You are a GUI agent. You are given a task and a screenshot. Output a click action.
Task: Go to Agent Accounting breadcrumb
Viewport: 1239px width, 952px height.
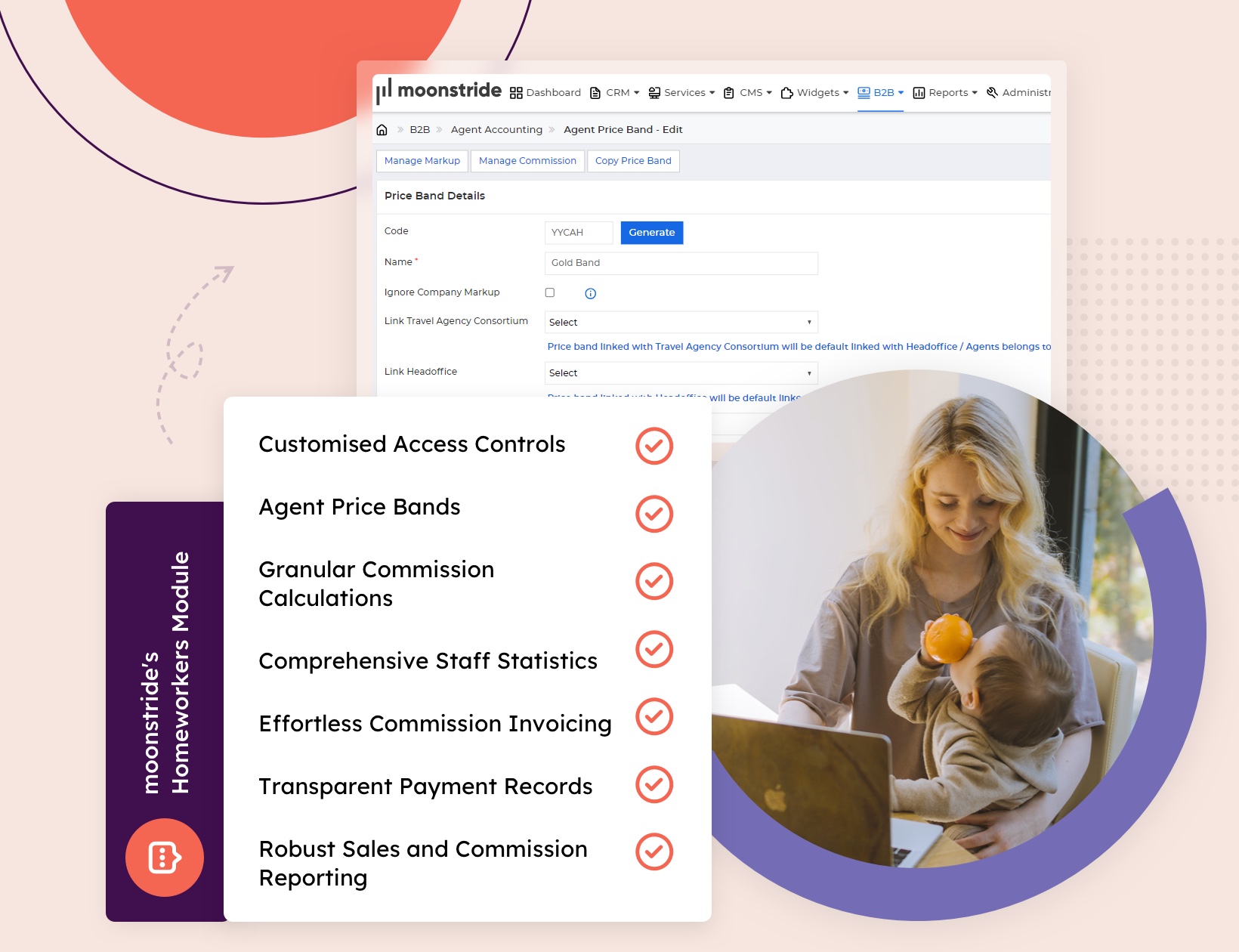[x=496, y=130]
